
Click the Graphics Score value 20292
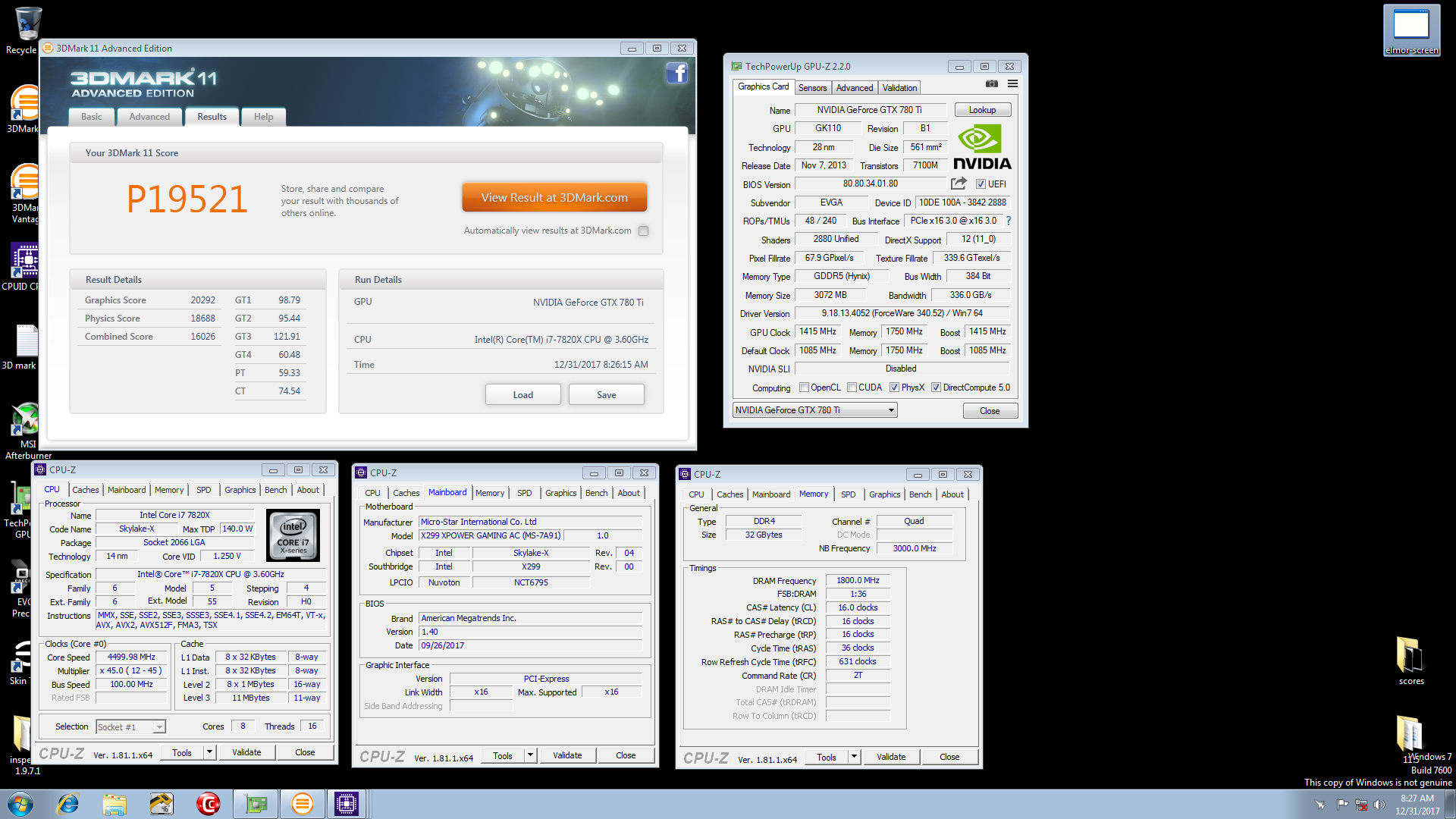coord(202,300)
